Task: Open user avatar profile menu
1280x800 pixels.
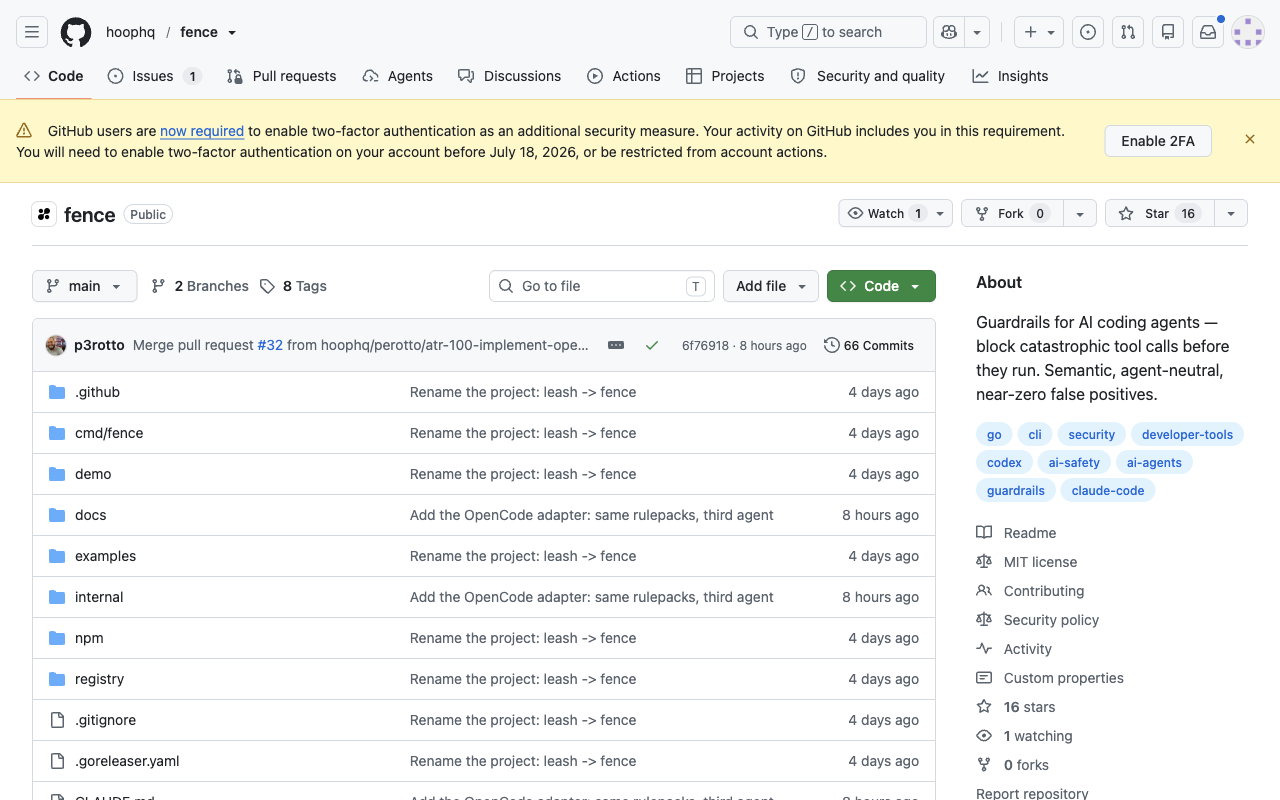Action: [x=1248, y=32]
